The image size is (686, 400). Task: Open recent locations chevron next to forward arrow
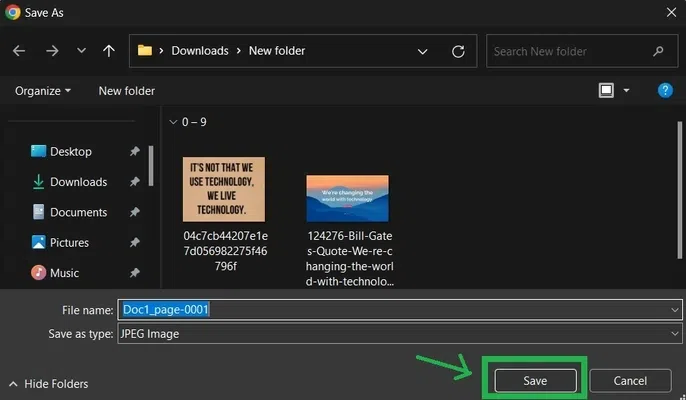(x=81, y=51)
